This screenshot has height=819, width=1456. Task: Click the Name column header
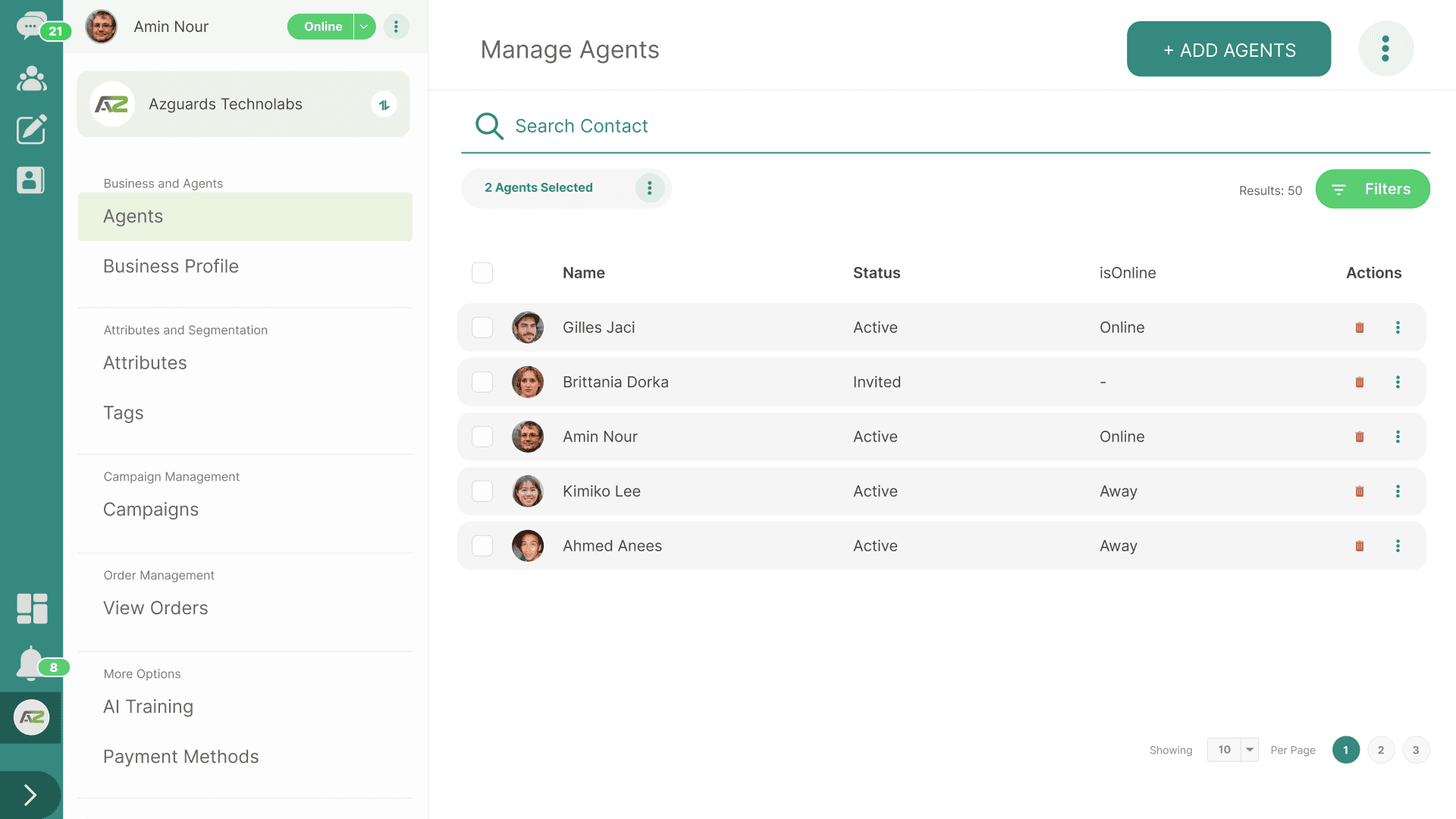coord(583,273)
